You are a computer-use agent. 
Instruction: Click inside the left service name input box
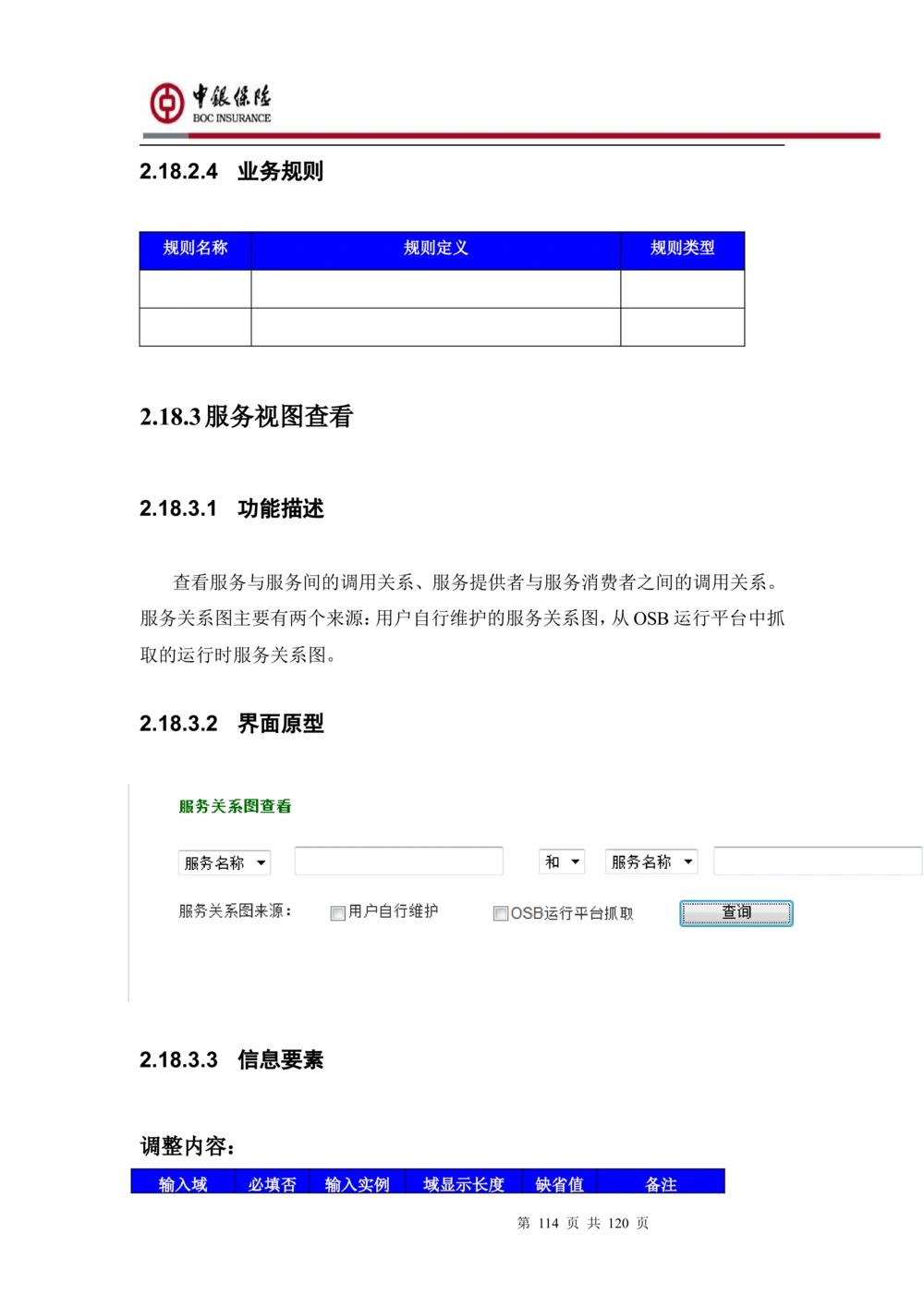[x=398, y=860]
